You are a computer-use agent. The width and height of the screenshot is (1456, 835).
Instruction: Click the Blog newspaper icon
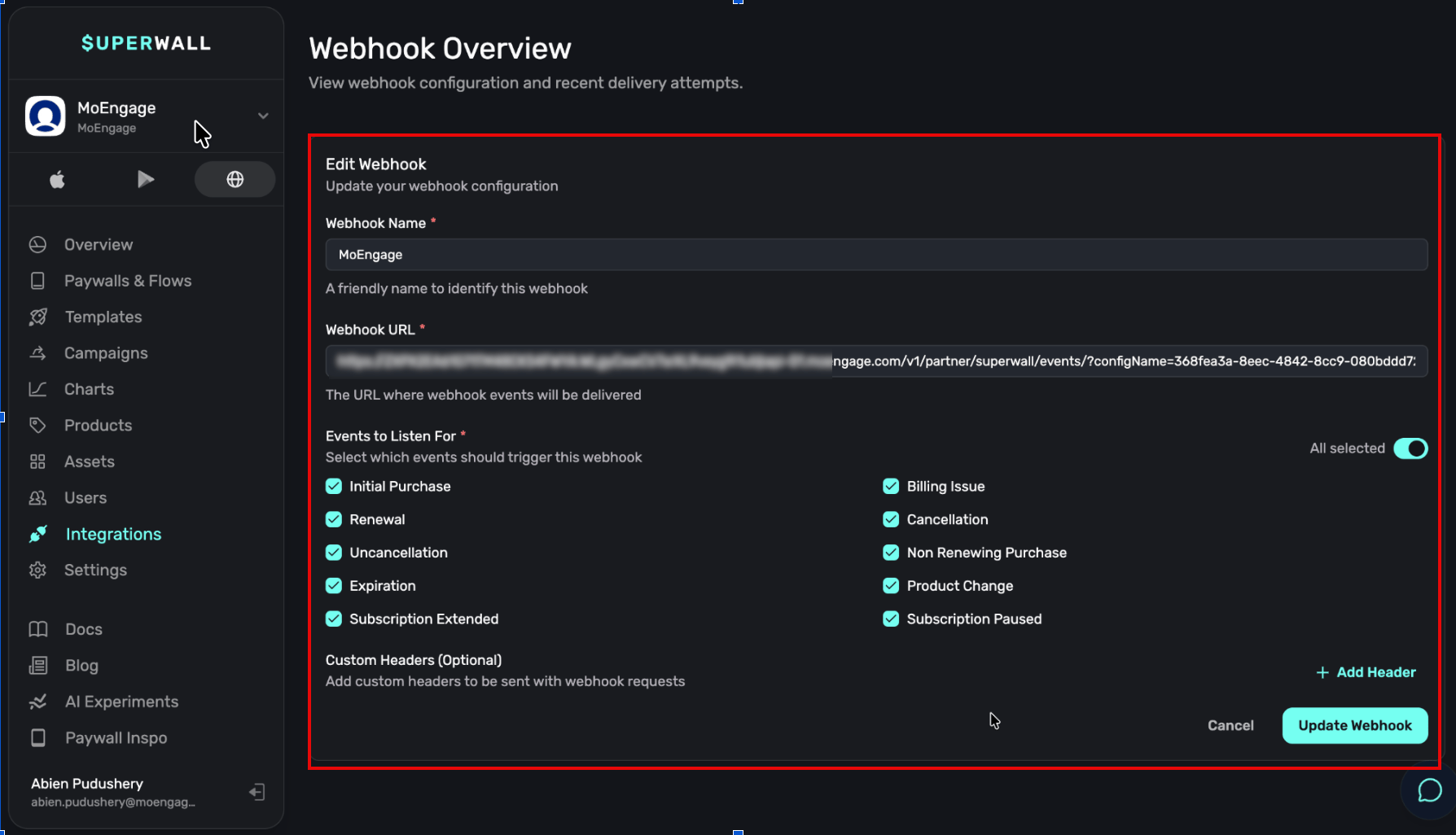point(38,666)
